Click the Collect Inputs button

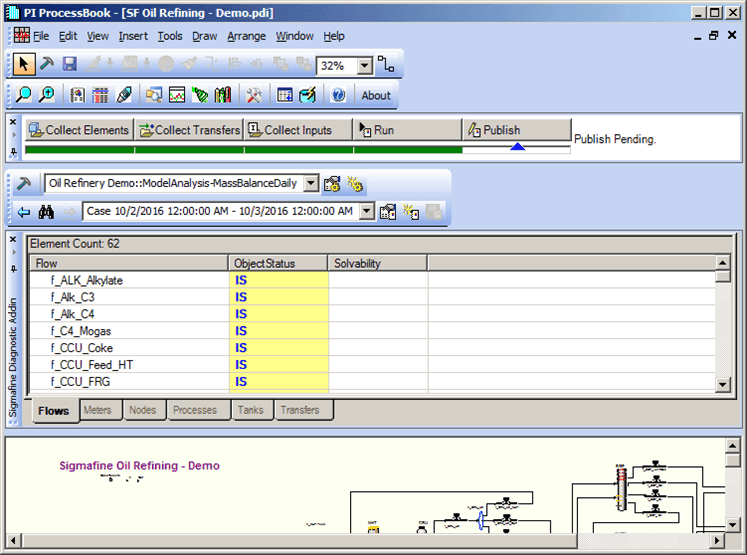click(299, 130)
